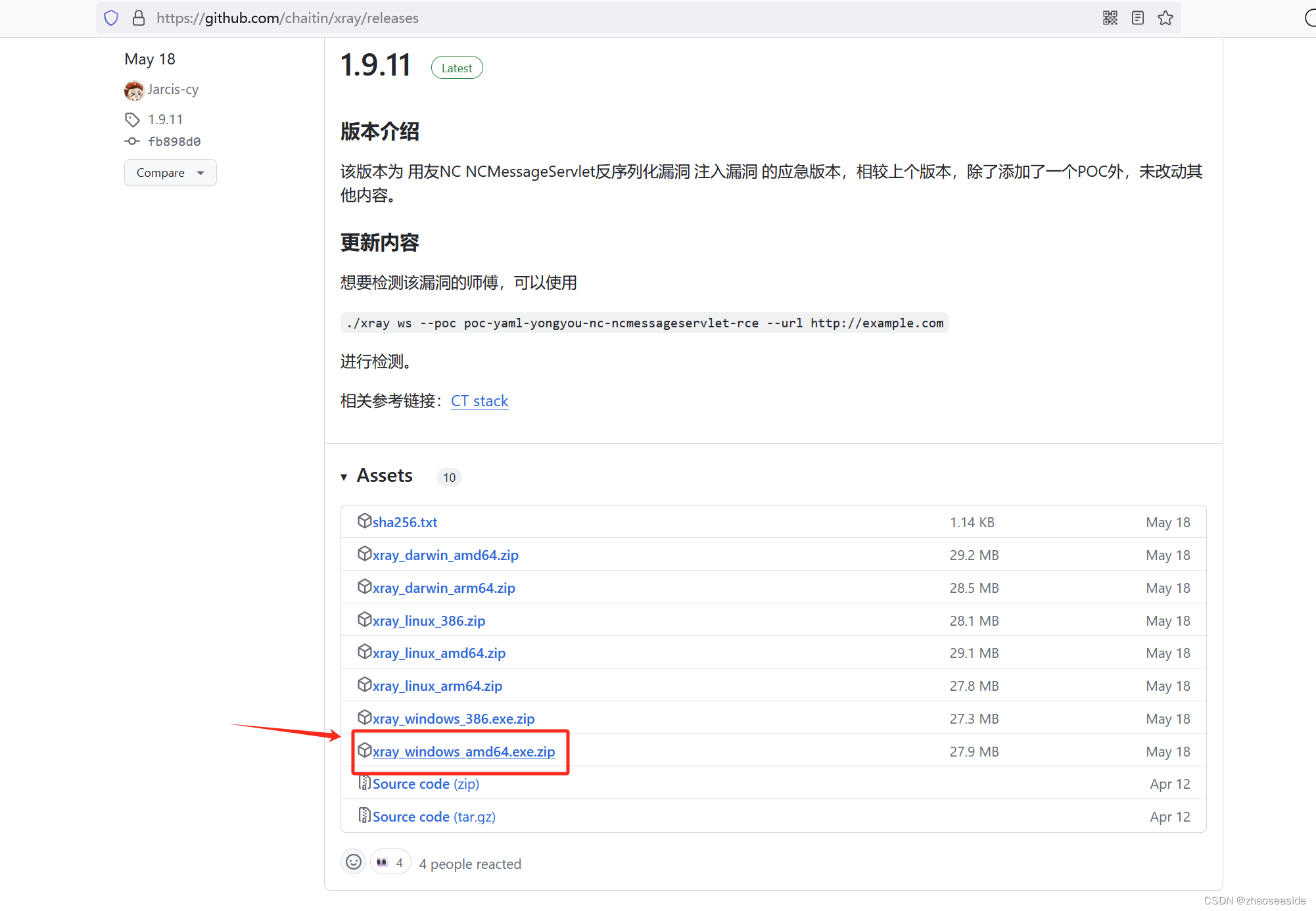Click file icon for Source code (tar.gz)

click(x=365, y=815)
